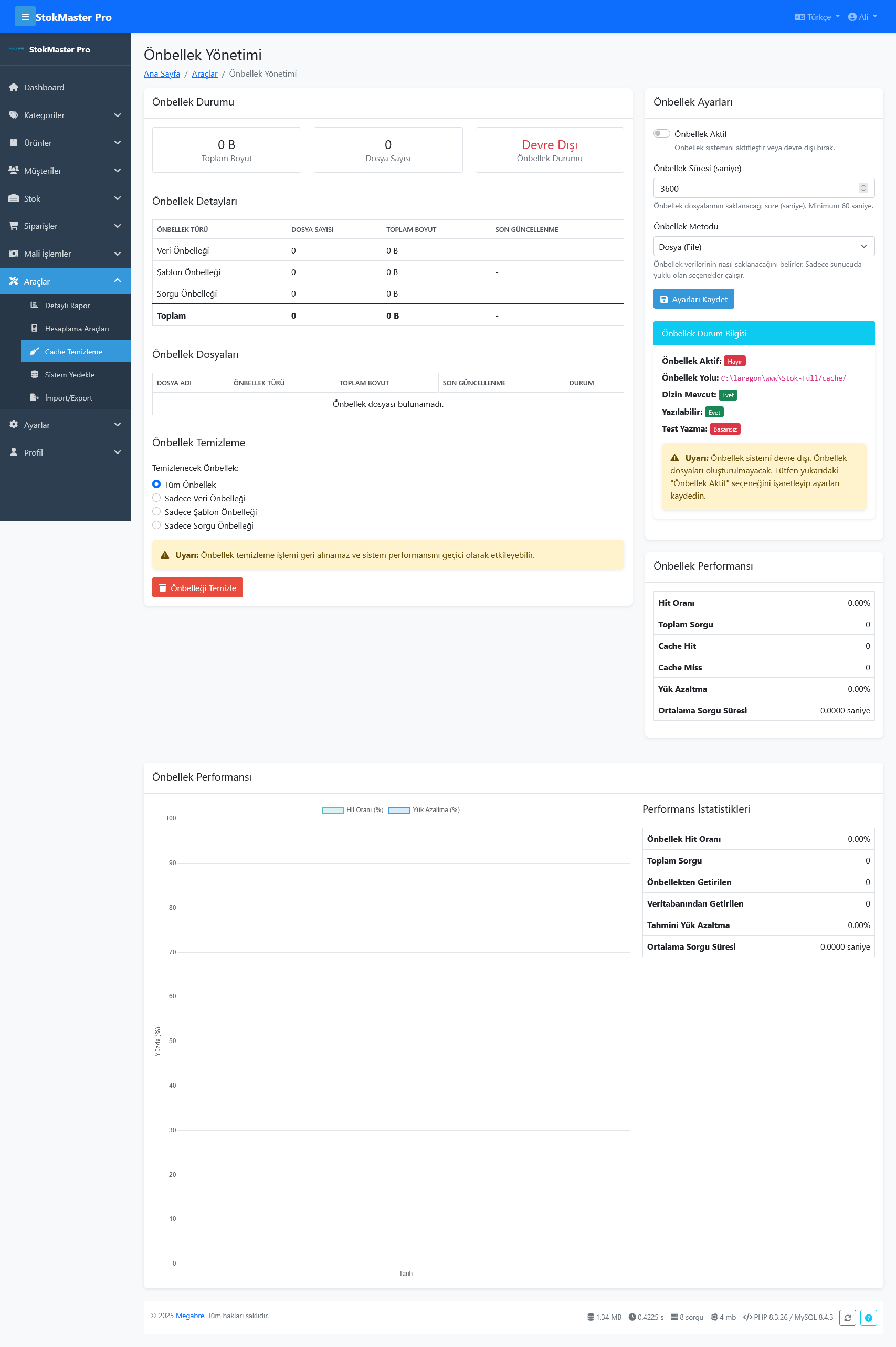This screenshot has height=1347, width=896.
Task: Select the Tüm Önbellek radio option
Action: (156, 484)
